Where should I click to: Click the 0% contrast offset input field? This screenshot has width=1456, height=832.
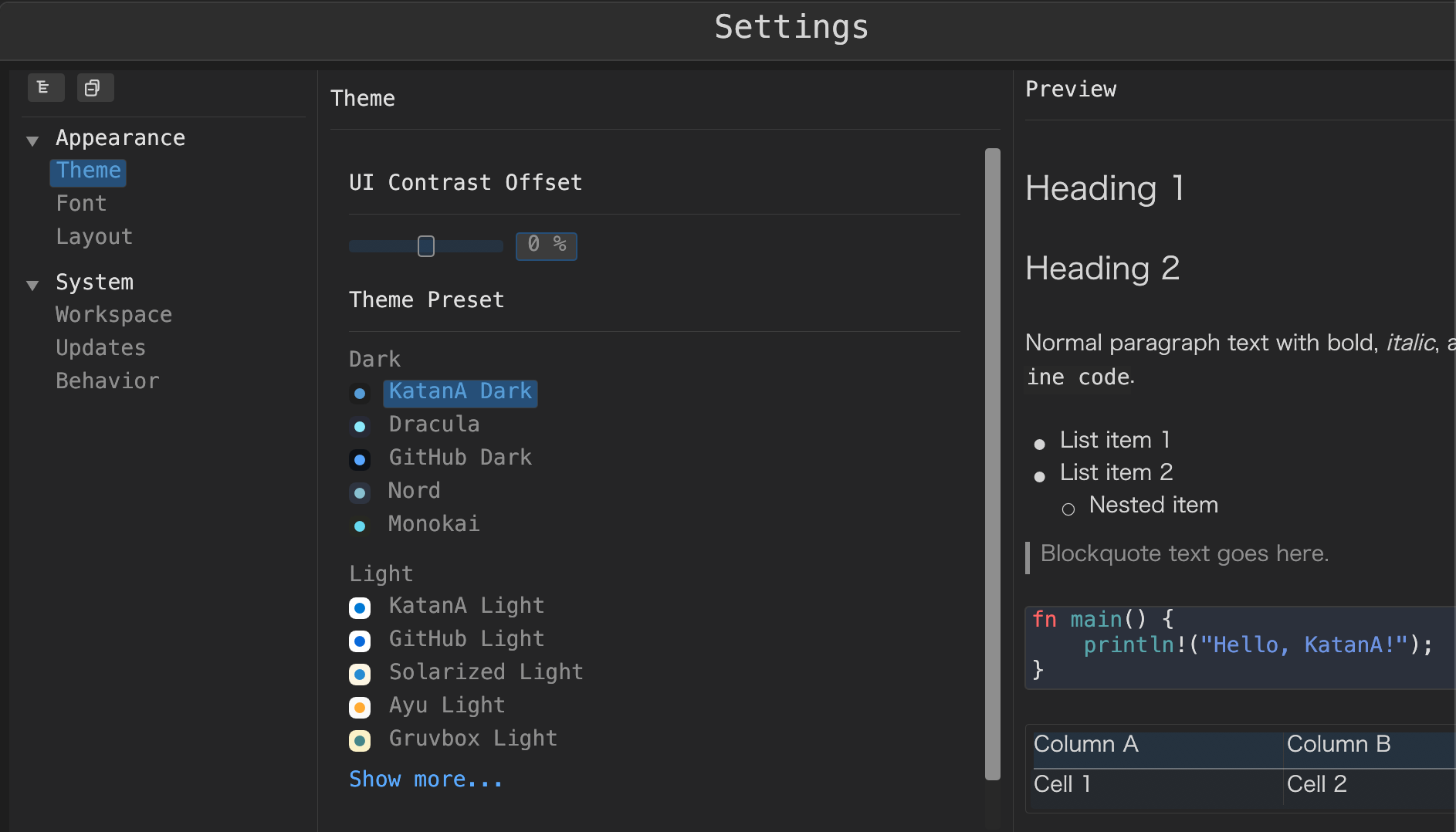[x=546, y=245]
